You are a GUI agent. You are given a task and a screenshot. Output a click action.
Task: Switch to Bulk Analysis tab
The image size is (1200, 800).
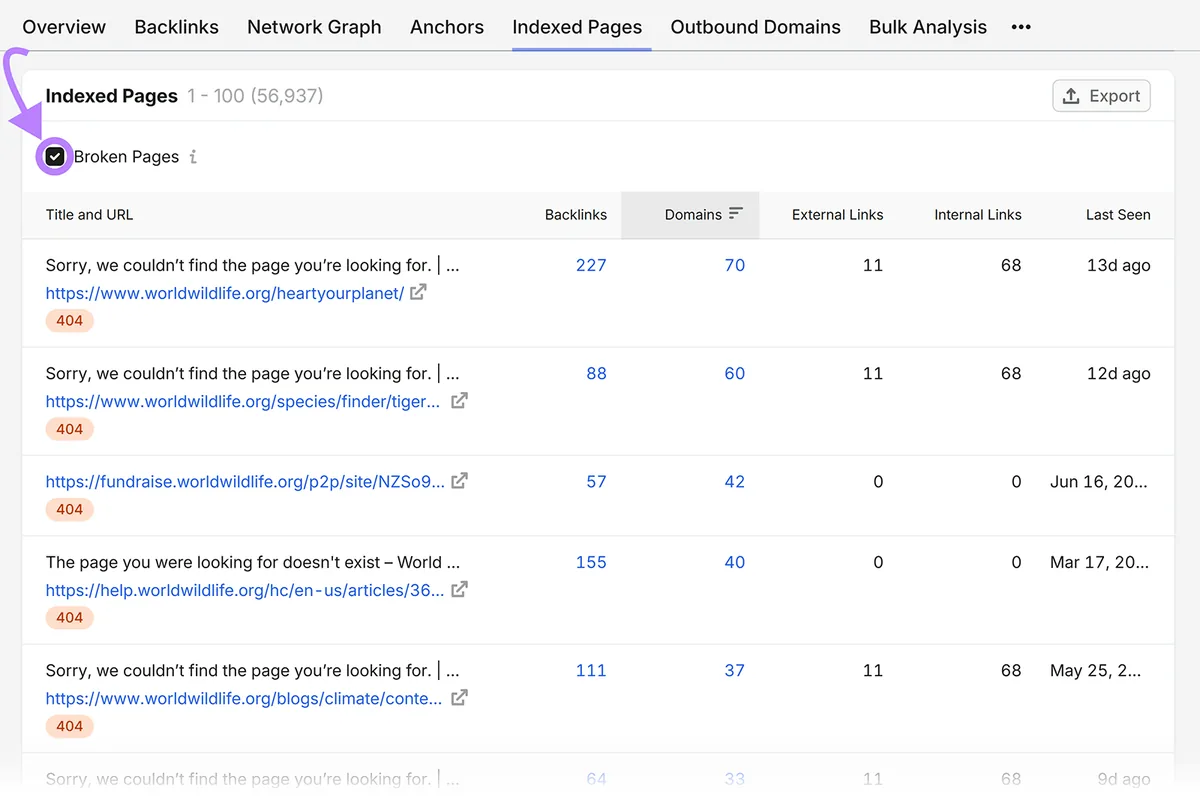[928, 27]
